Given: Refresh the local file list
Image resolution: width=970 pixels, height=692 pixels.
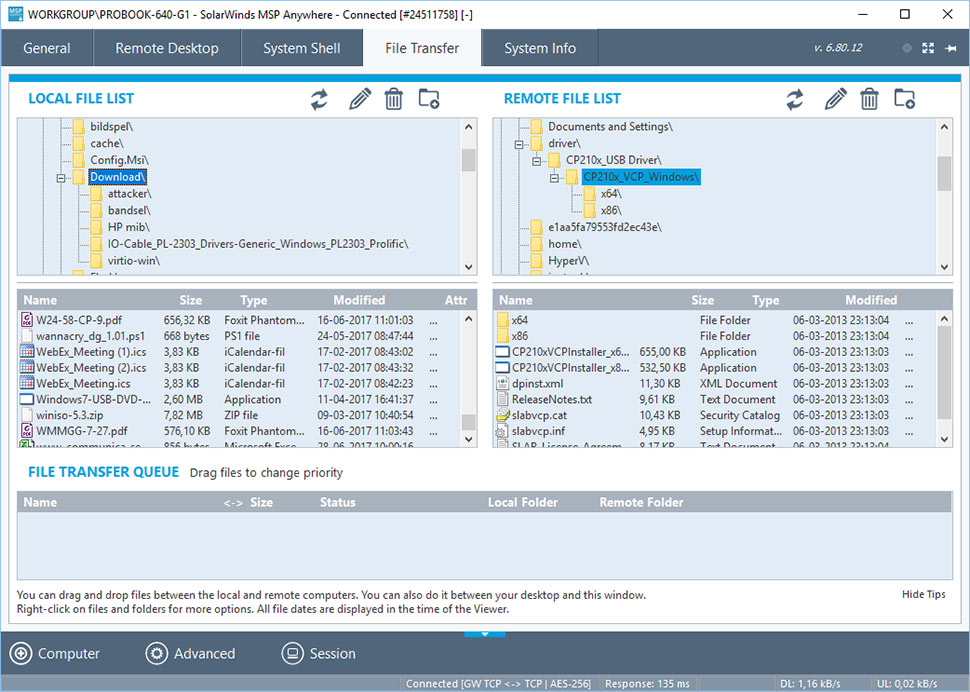Looking at the screenshot, I should [x=319, y=99].
